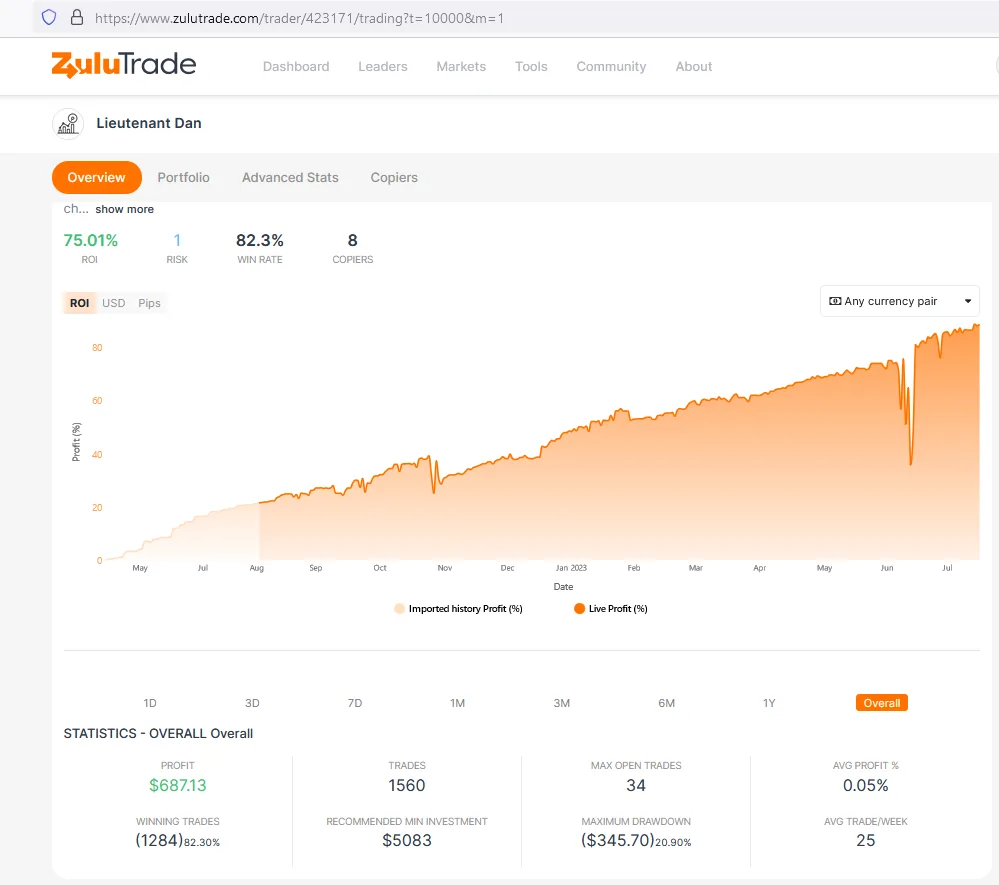Select the 1D statistics period
The height and width of the screenshot is (885, 999).
pos(150,703)
